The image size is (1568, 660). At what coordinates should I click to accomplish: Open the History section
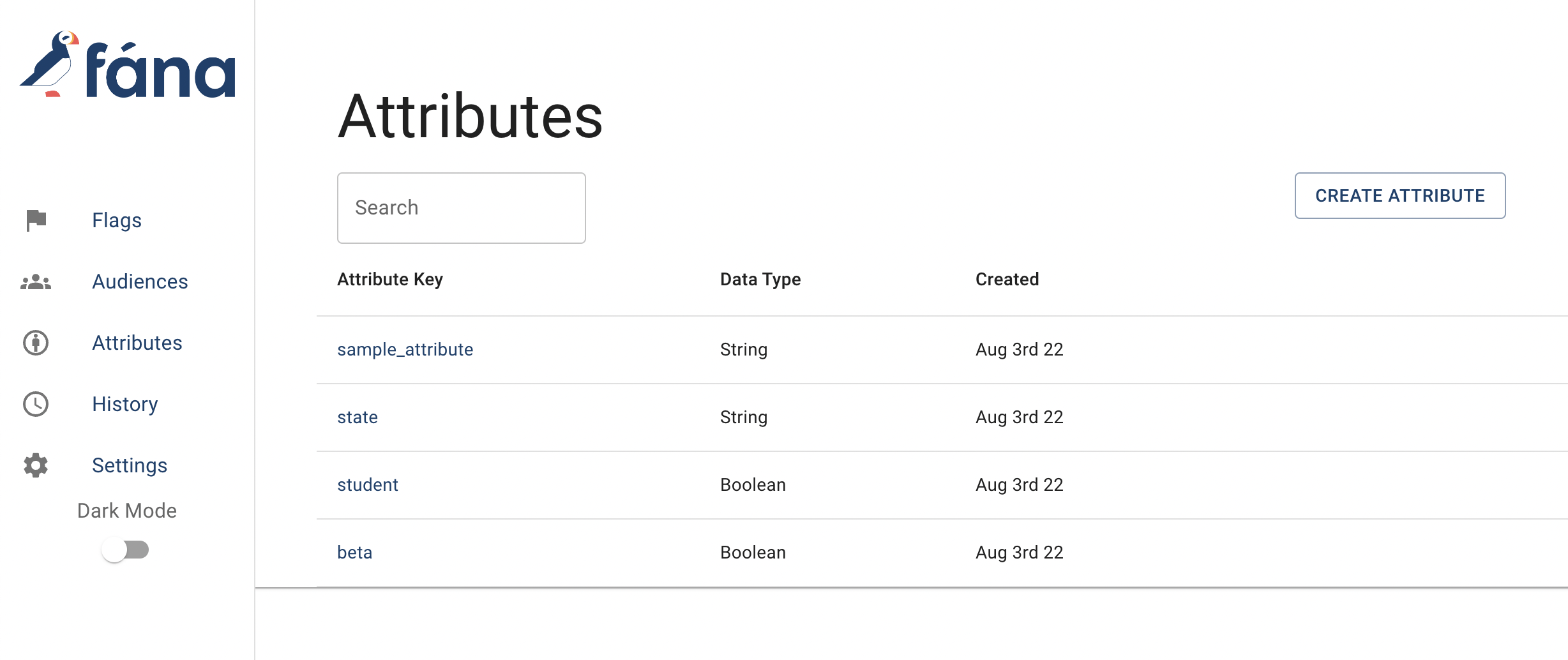click(125, 404)
